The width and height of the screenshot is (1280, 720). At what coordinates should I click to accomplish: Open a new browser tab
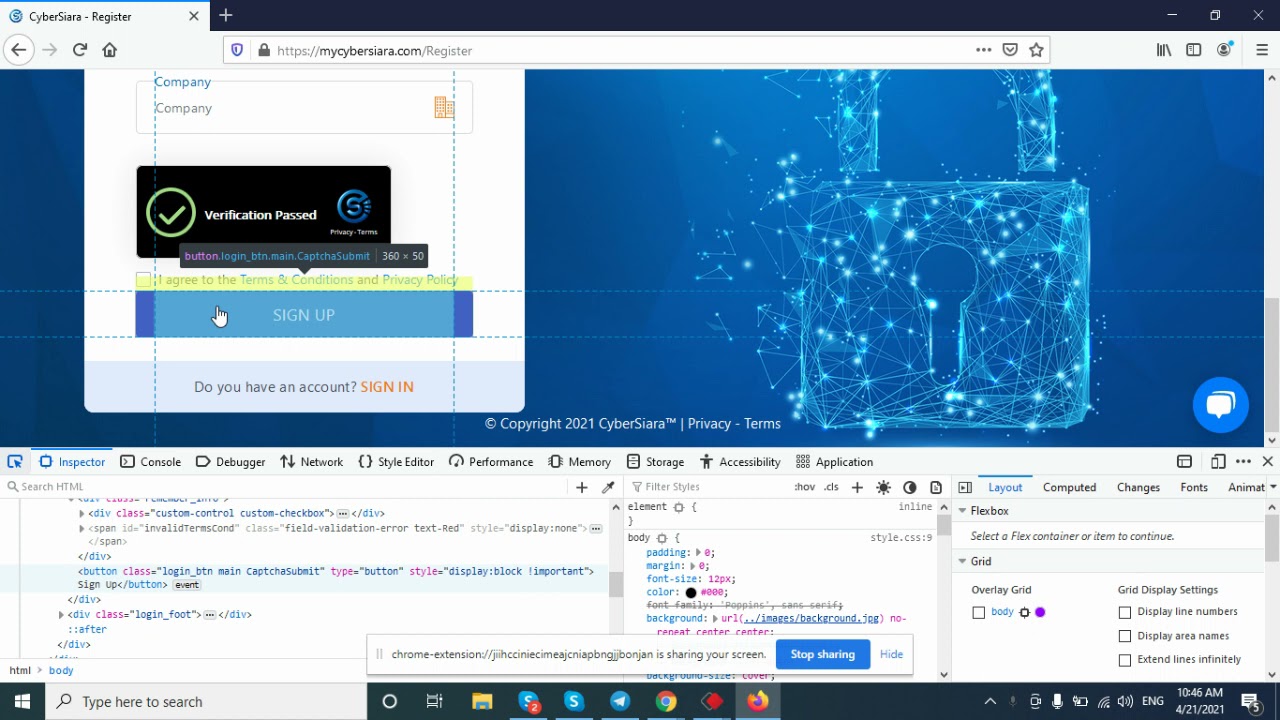pyautogui.click(x=226, y=15)
